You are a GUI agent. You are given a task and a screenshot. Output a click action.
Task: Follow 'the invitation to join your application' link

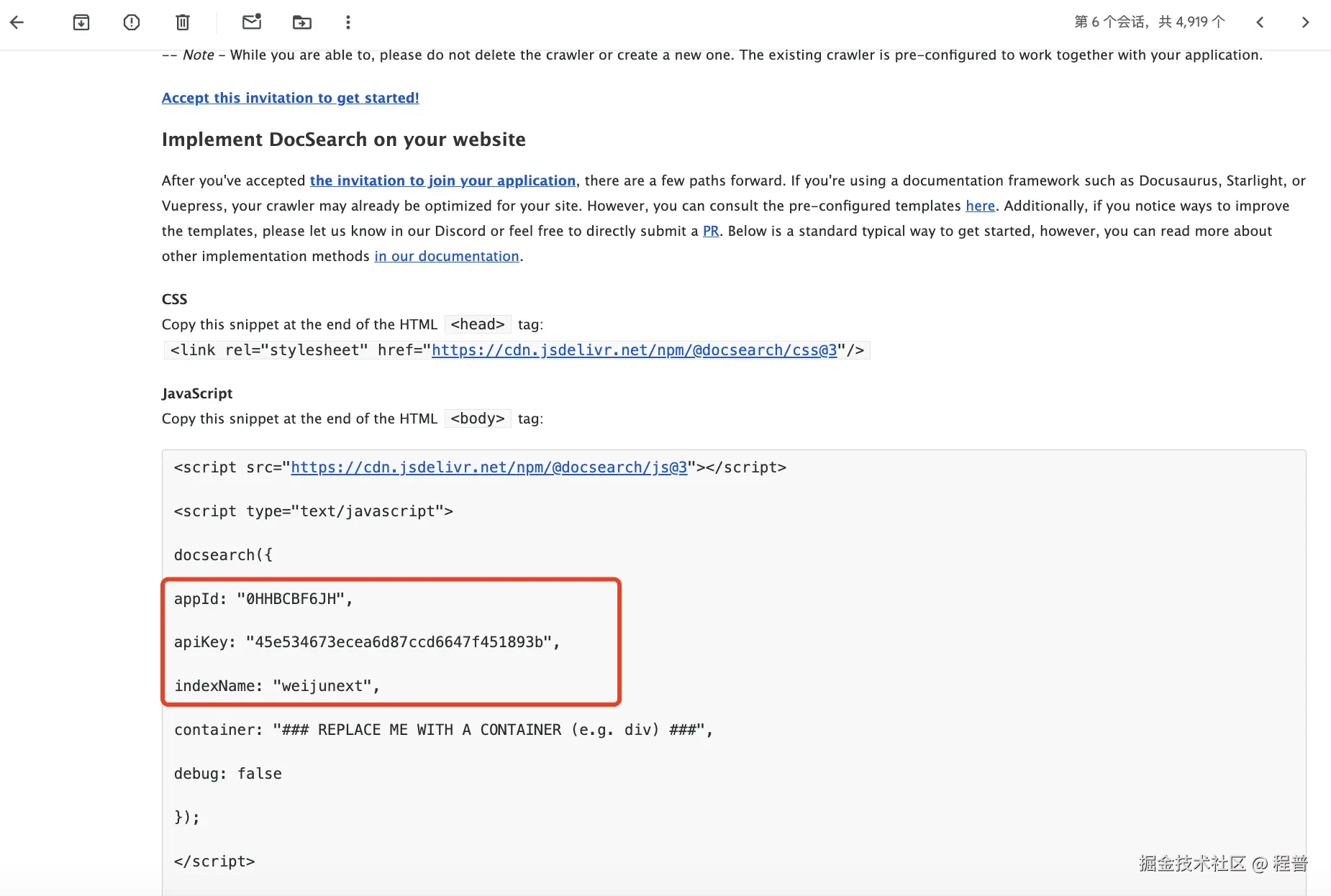pos(442,180)
